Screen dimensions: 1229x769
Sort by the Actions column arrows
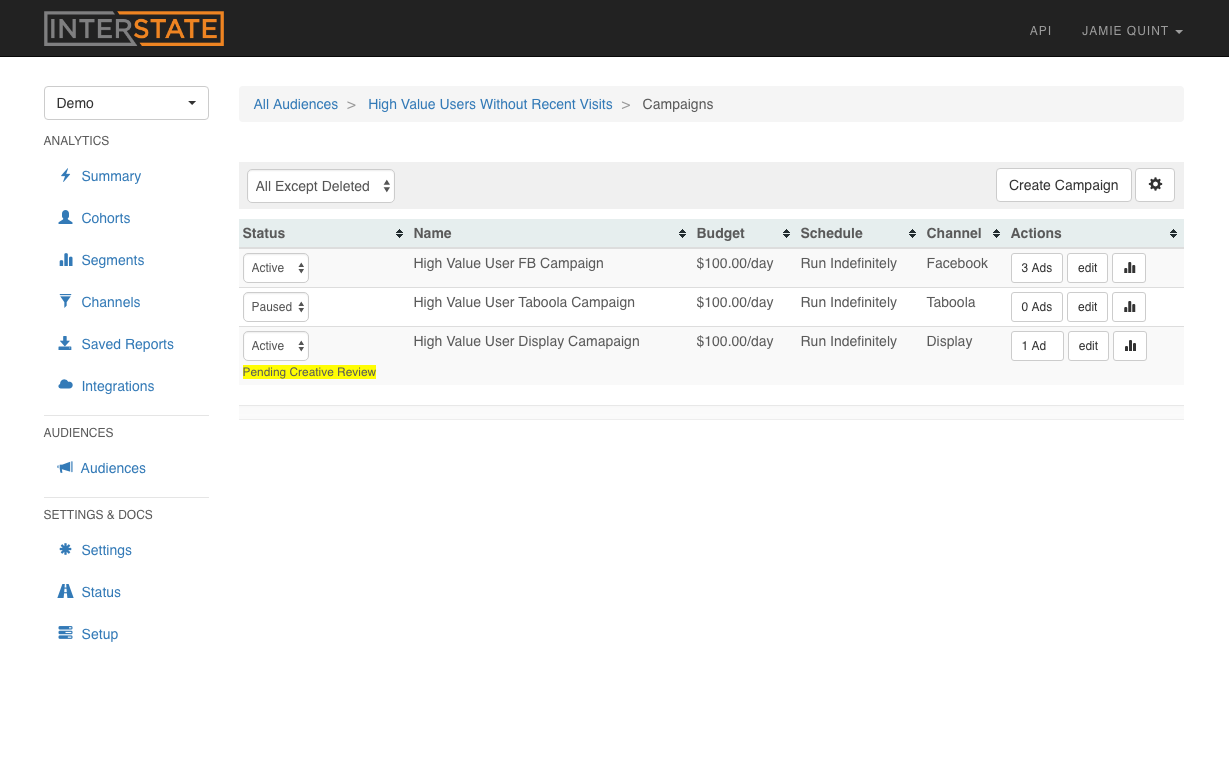(x=1174, y=233)
